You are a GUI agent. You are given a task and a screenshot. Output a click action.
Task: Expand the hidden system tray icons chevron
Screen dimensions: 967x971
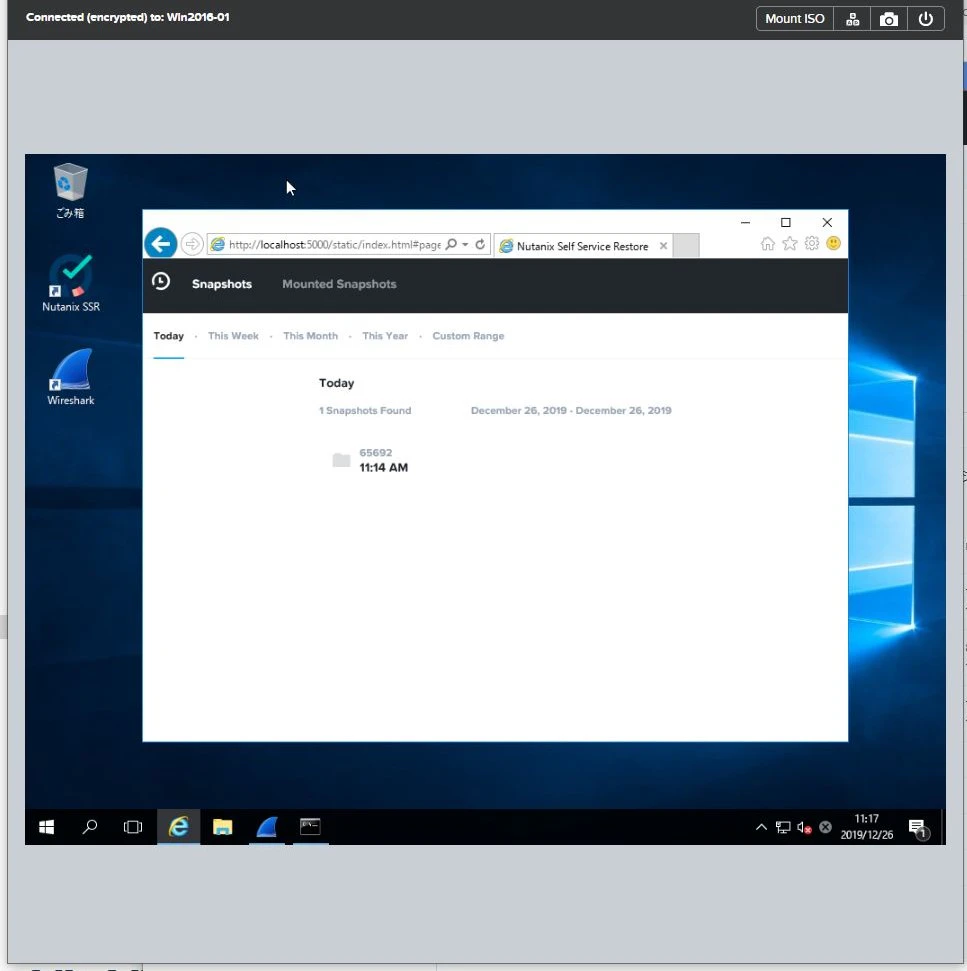click(761, 827)
